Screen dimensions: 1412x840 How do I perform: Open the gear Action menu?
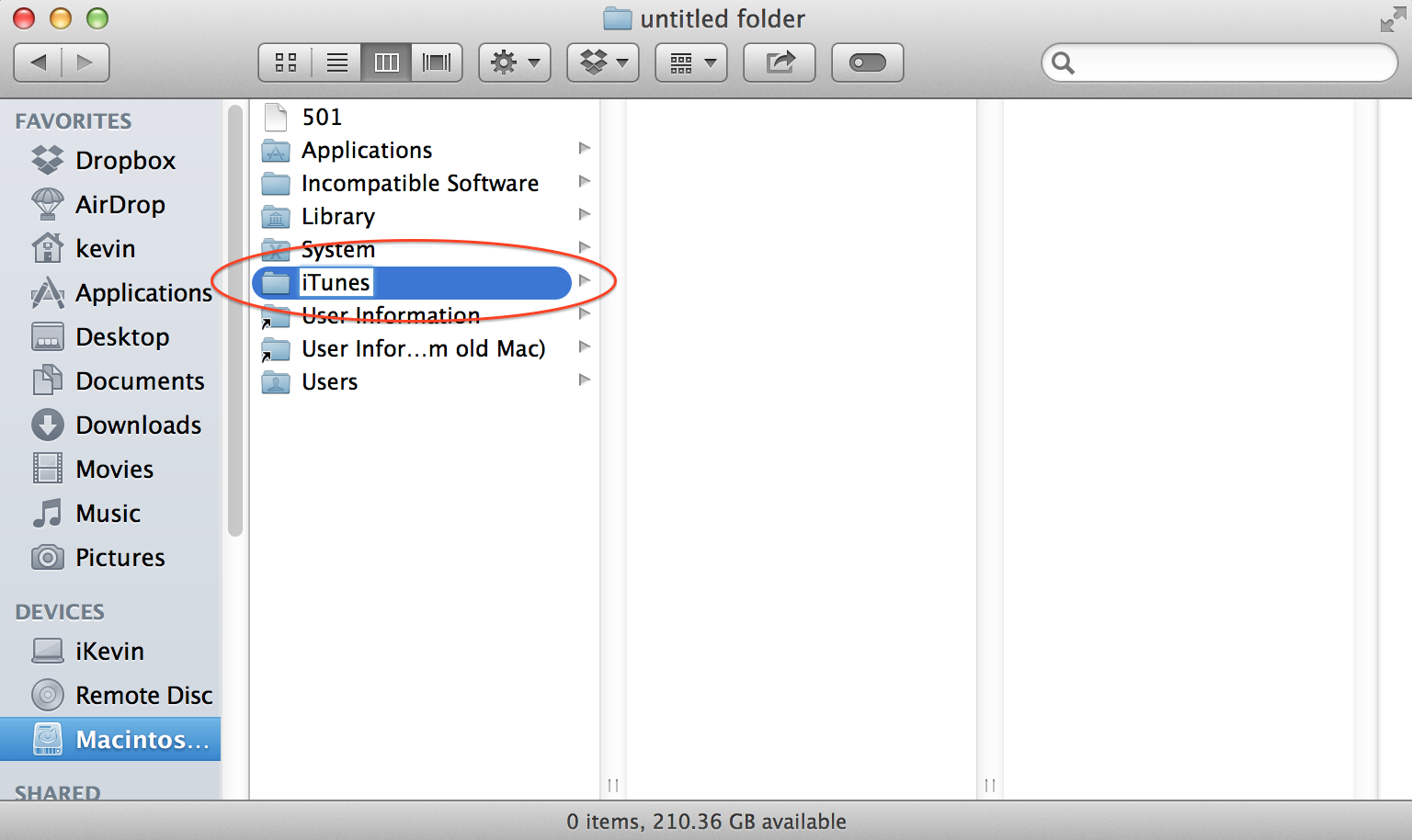tap(515, 62)
